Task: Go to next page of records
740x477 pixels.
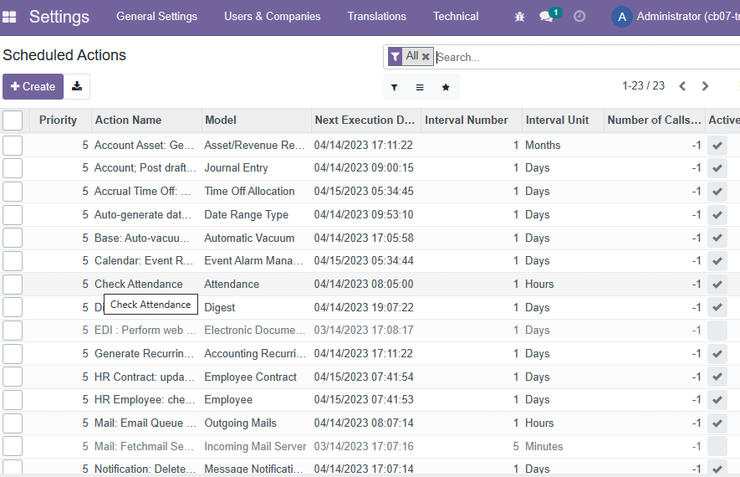Action: click(705, 86)
